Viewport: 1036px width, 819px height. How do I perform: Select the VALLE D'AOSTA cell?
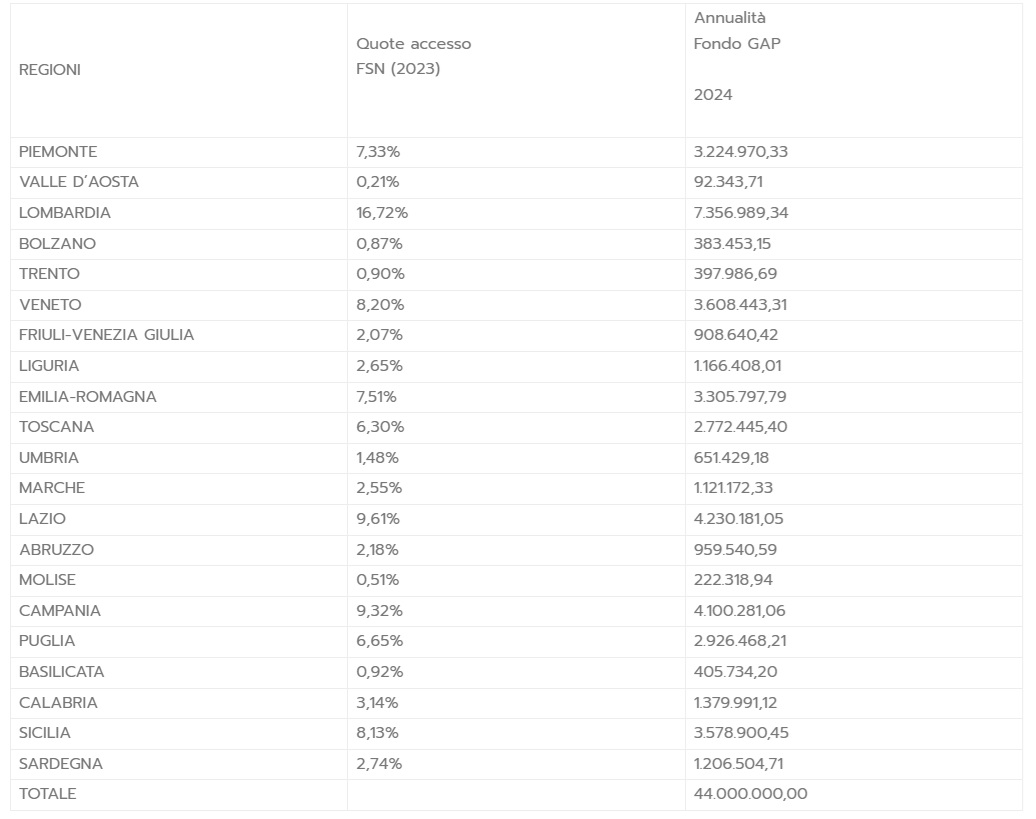[x=79, y=182]
